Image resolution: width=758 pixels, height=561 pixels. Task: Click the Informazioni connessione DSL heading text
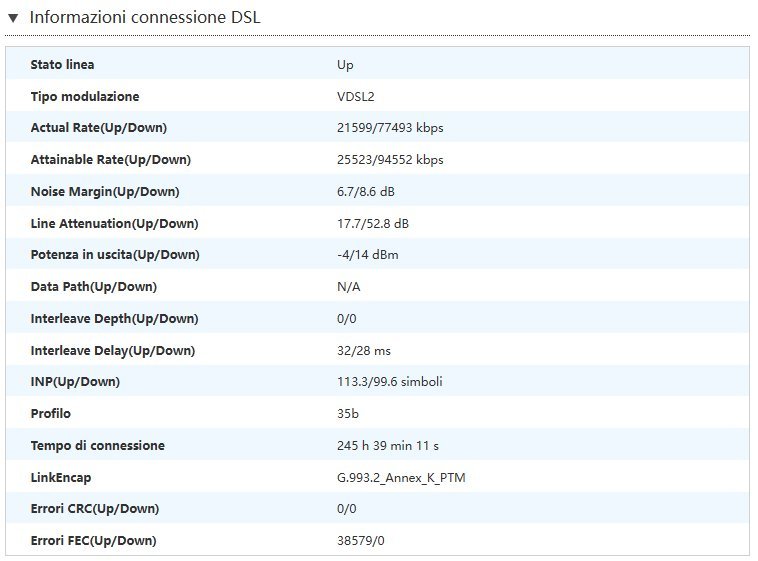[x=145, y=18]
